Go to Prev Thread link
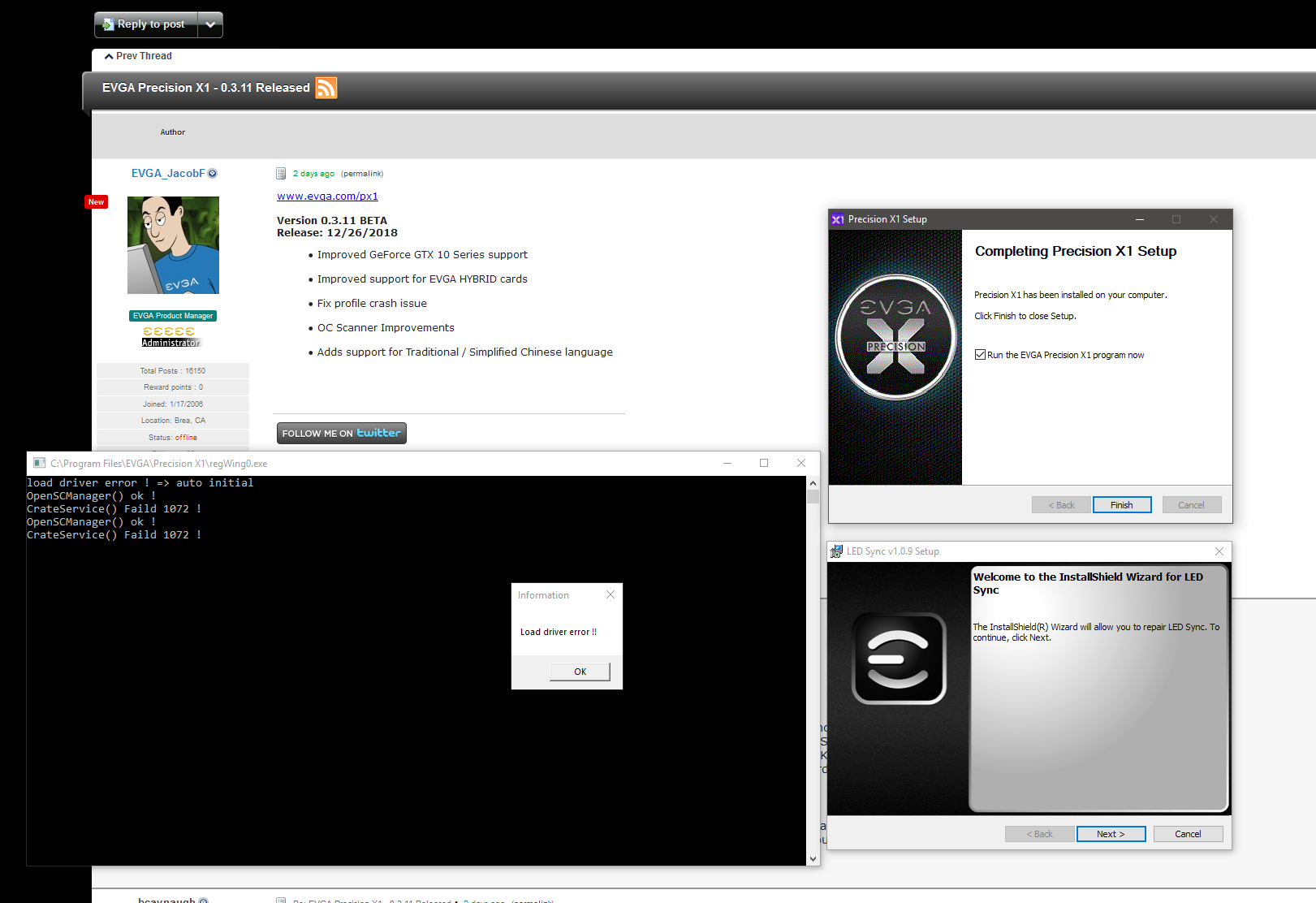 [138, 56]
